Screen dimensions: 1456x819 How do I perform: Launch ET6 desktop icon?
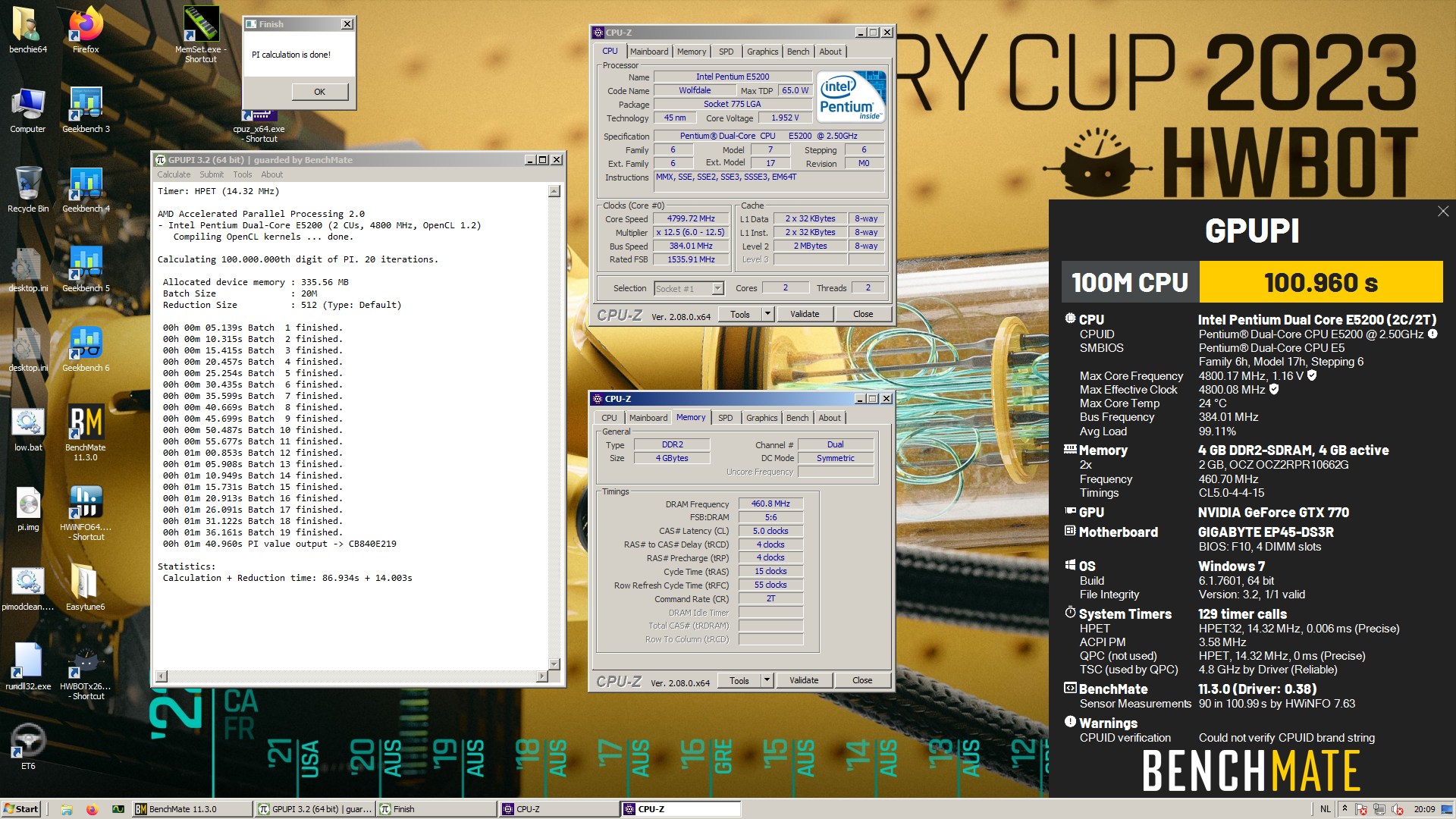pos(28,747)
